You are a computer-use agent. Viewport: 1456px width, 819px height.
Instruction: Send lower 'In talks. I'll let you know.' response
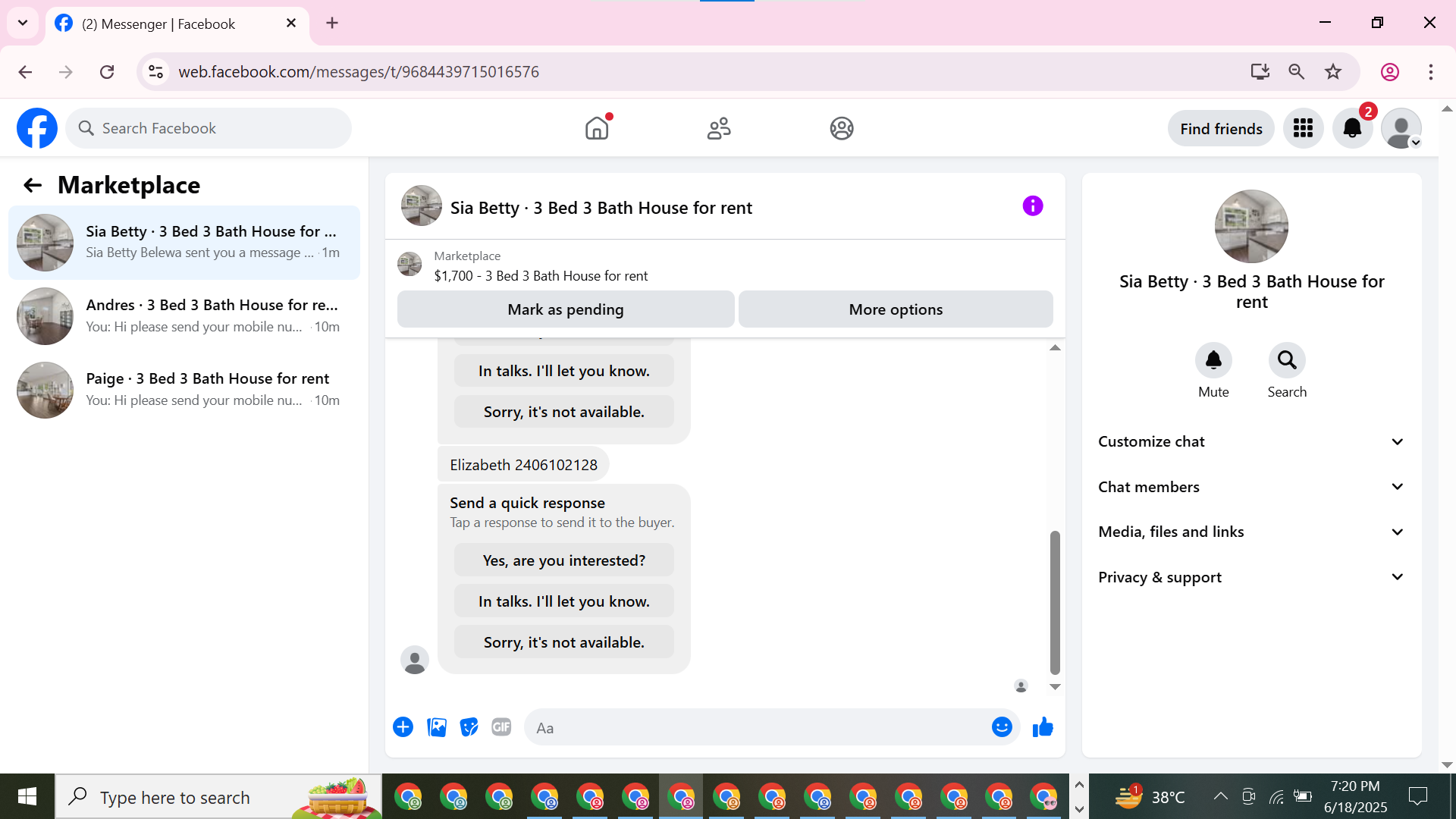[563, 601]
